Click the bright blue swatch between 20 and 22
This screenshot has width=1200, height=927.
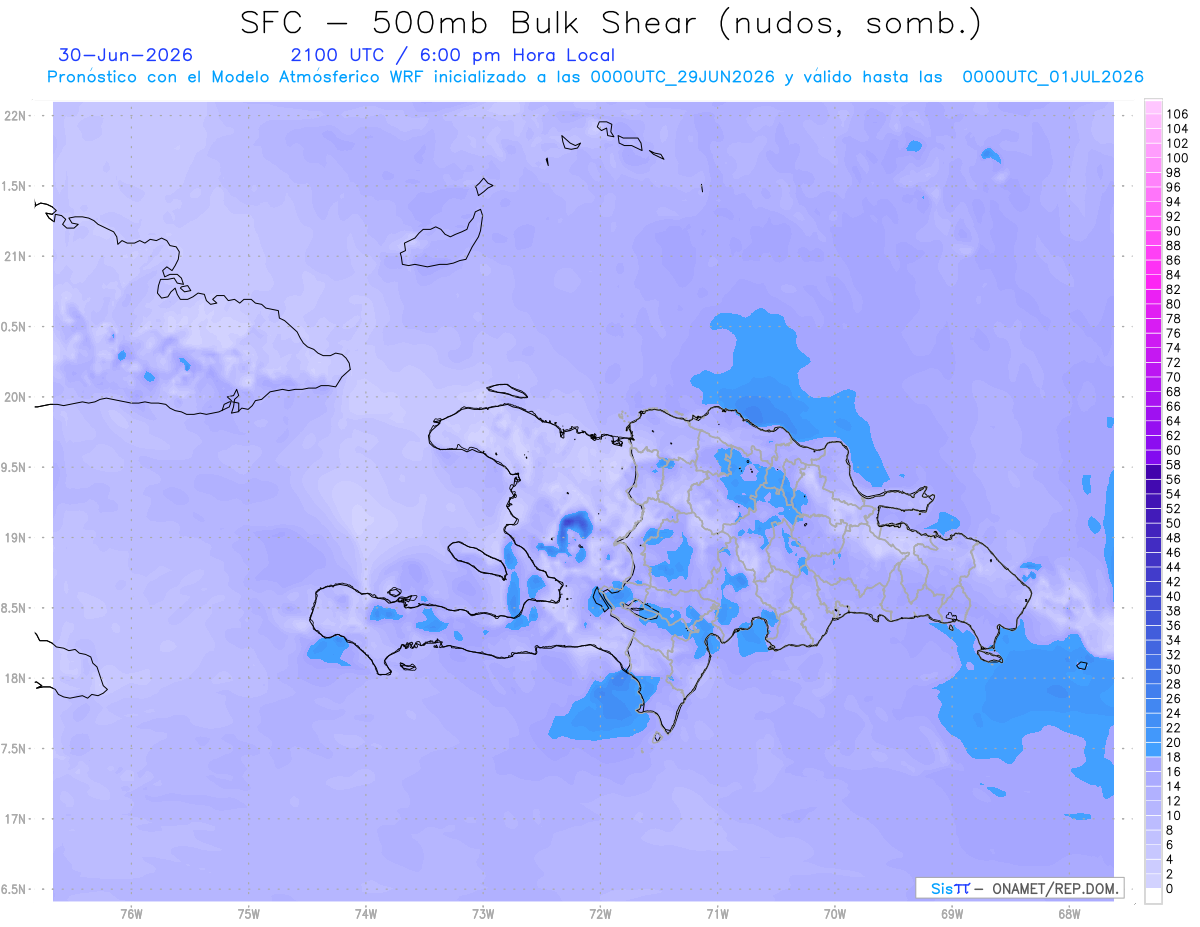(1153, 736)
